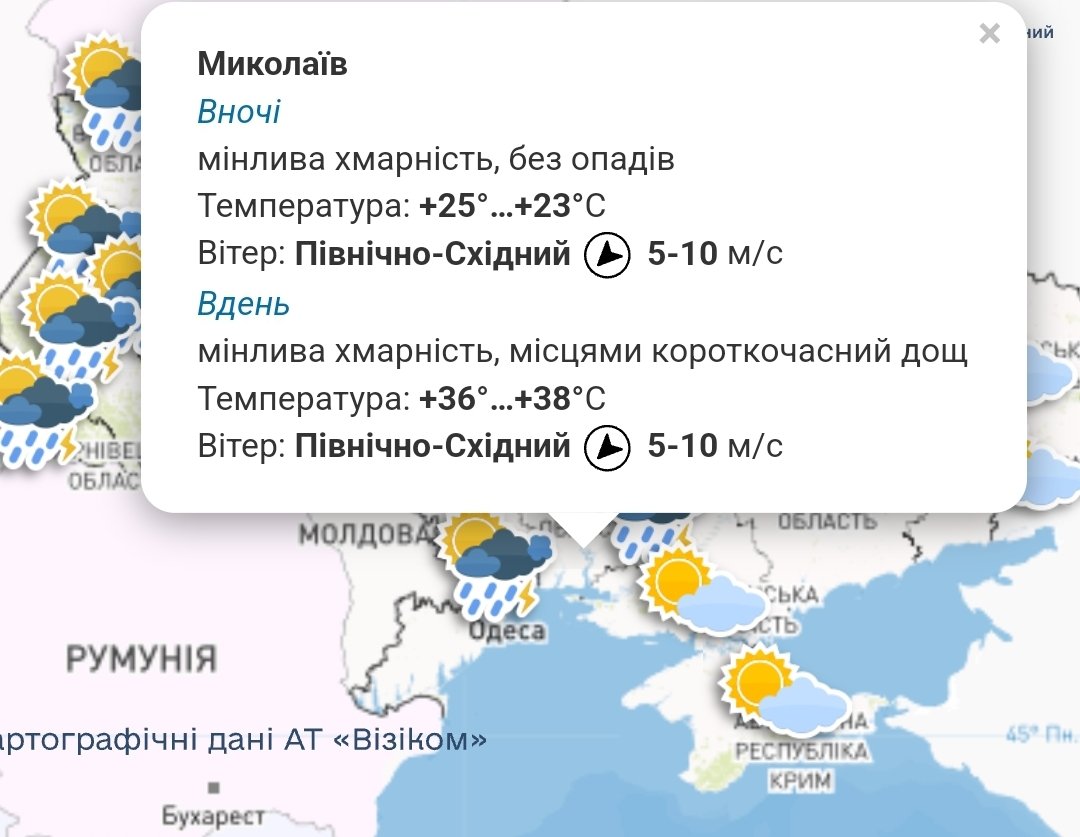This screenshot has height=837, width=1080.
Task: Click the Вночі forecast heading
Action: point(239,112)
